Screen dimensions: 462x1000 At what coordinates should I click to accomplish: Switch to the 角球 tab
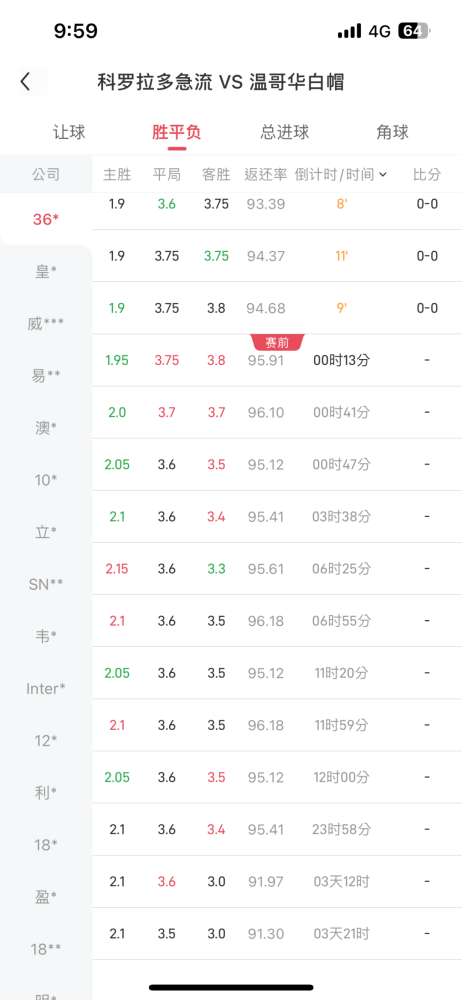[x=392, y=132]
